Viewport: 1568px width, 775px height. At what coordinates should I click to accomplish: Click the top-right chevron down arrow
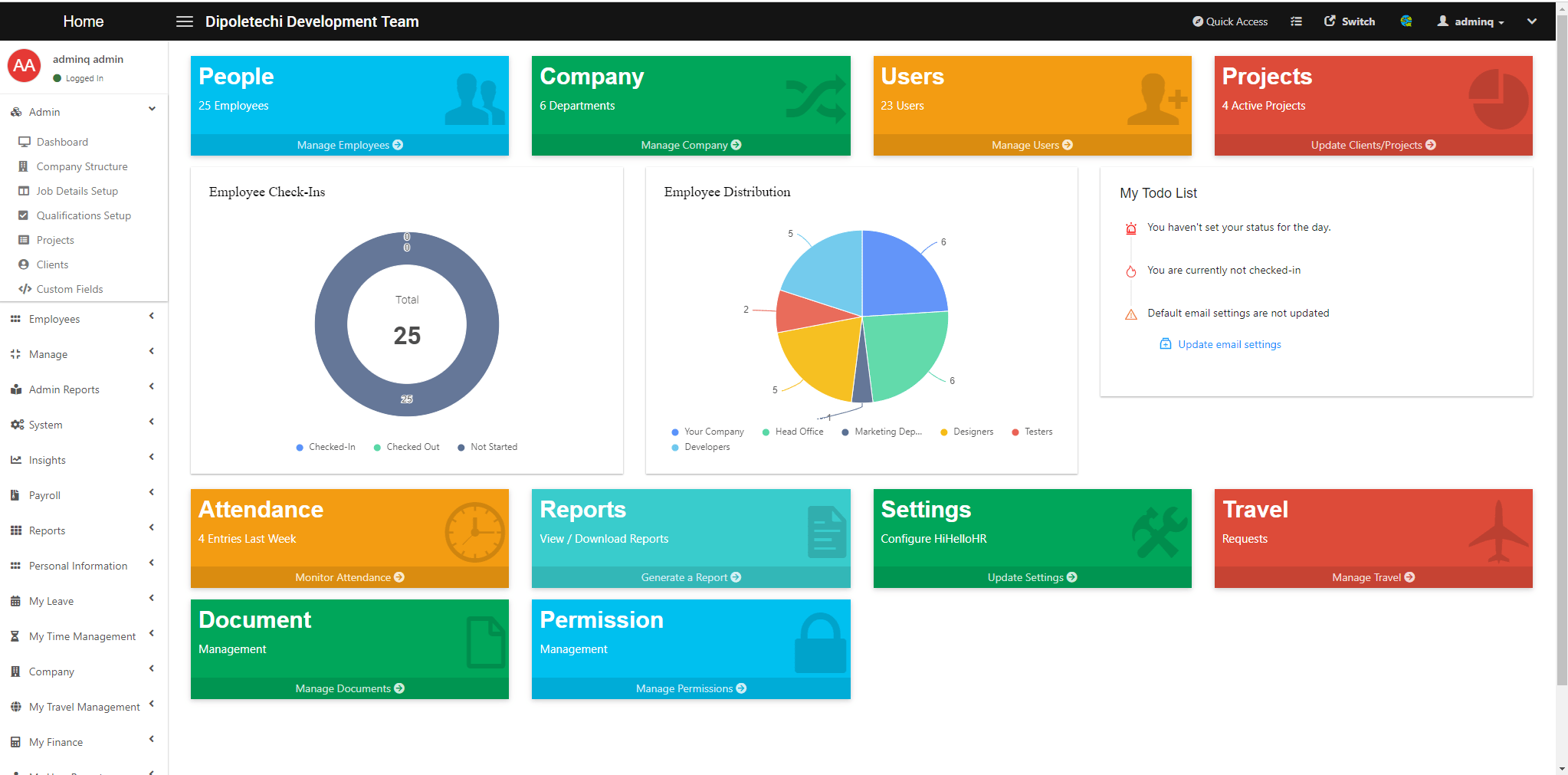[x=1531, y=21]
